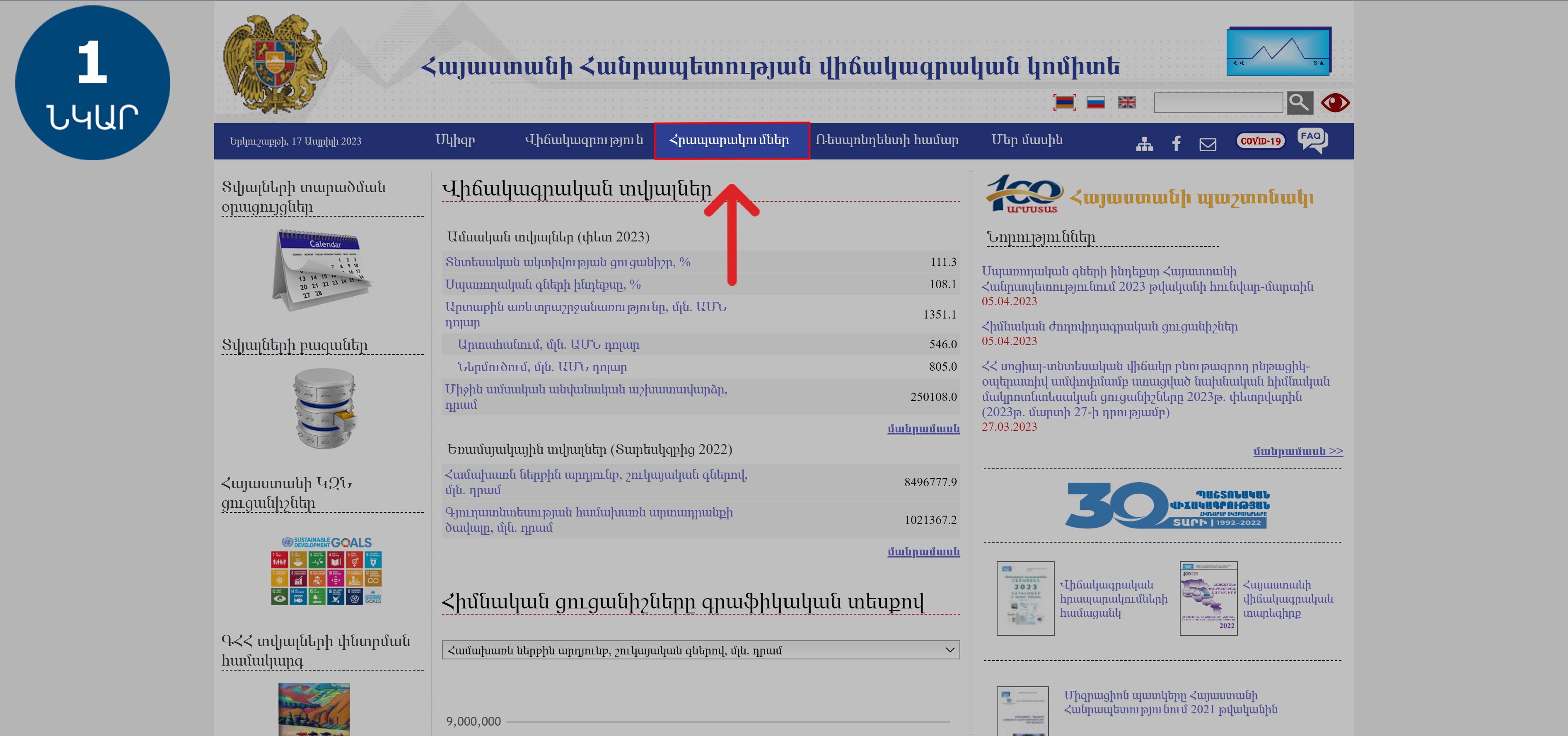Open Հայաստանի ԿԶՆ ցուցանիշներ heading link
Viewport: 1568px width, 736px height.
tap(286, 493)
